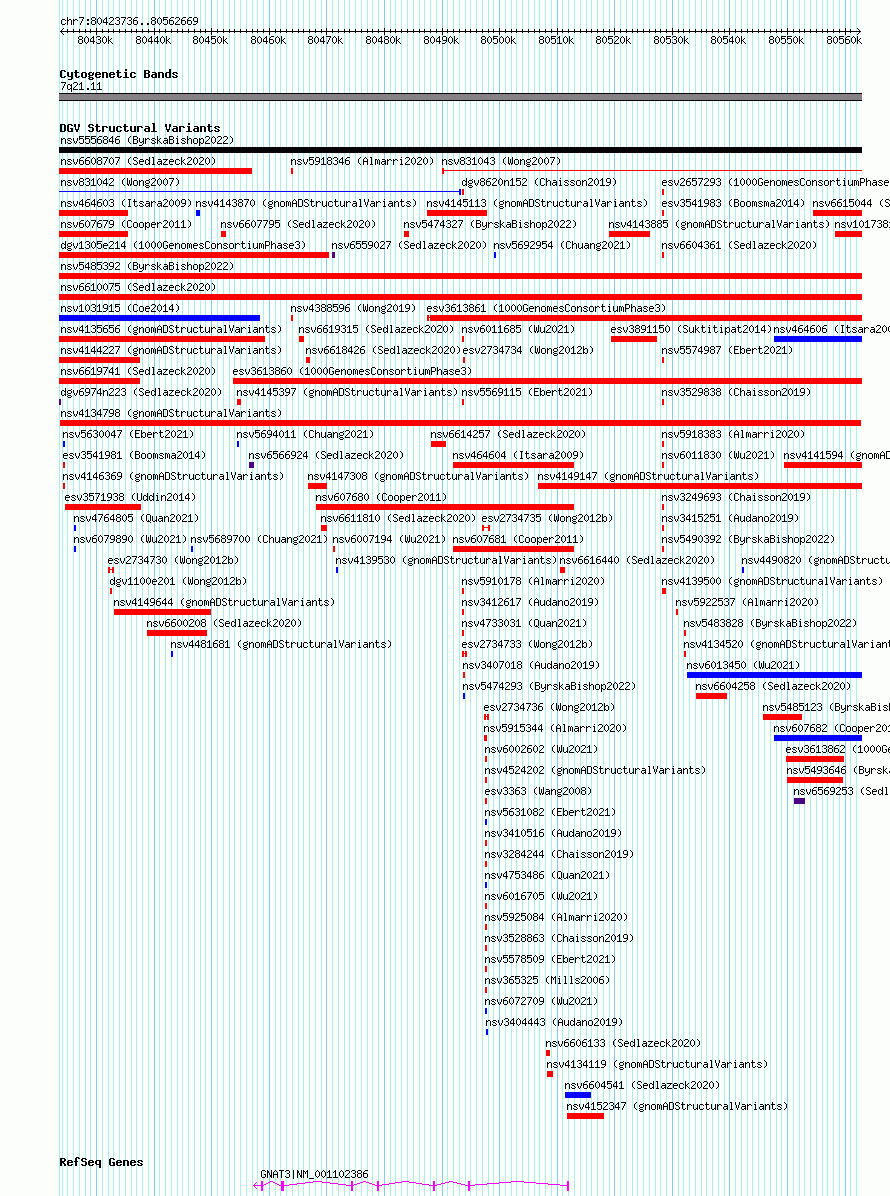Viewport: 890px width, 1196px height.
Task: Open variant nsv607681 (Cooper2011)
Action: (x=518, y=539)
